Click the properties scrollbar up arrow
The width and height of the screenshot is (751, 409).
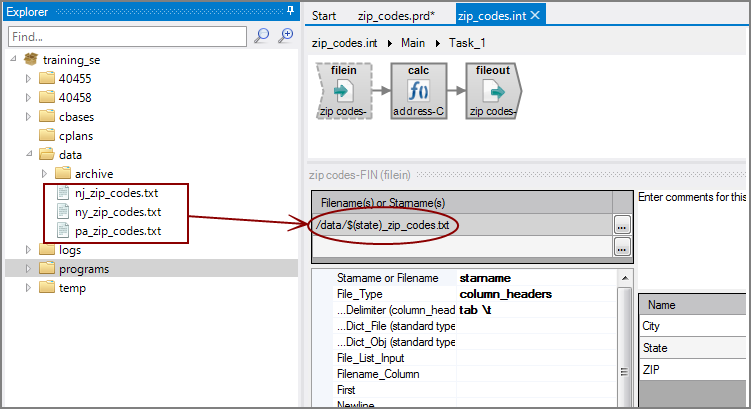click(x=625, y=278)
